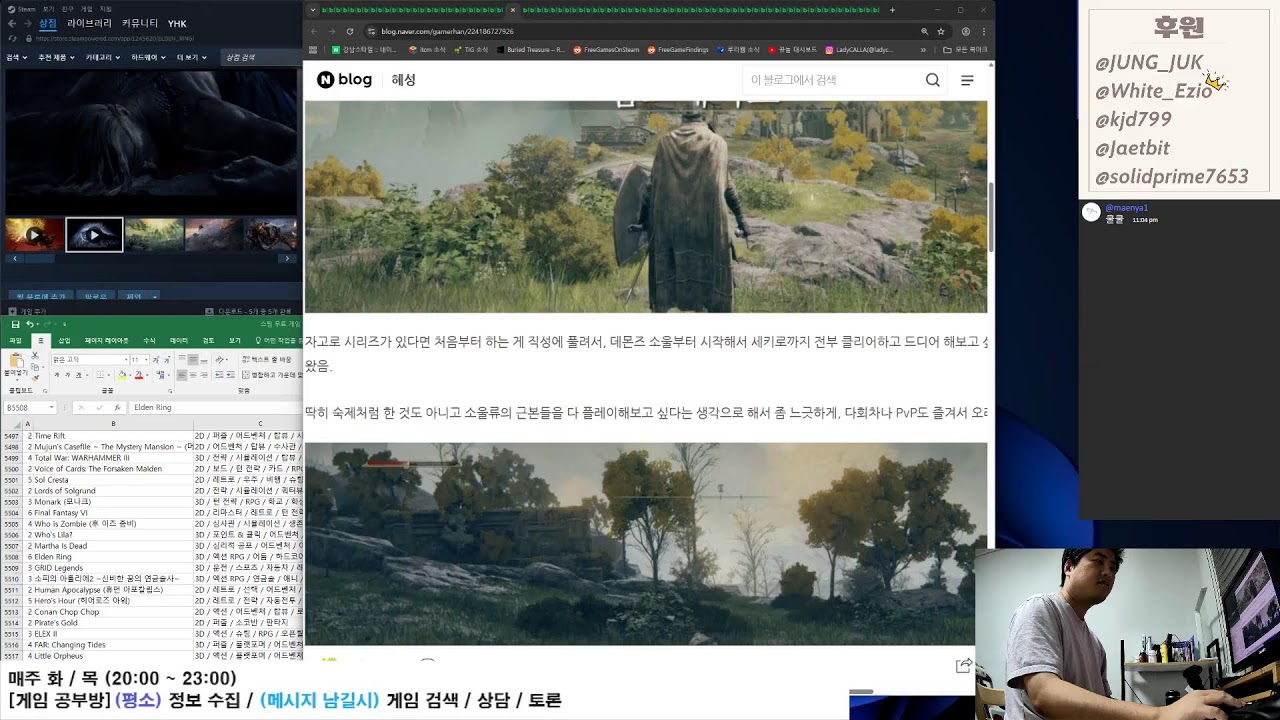Save the Excel workbook via quick access icon

(15, 324)
